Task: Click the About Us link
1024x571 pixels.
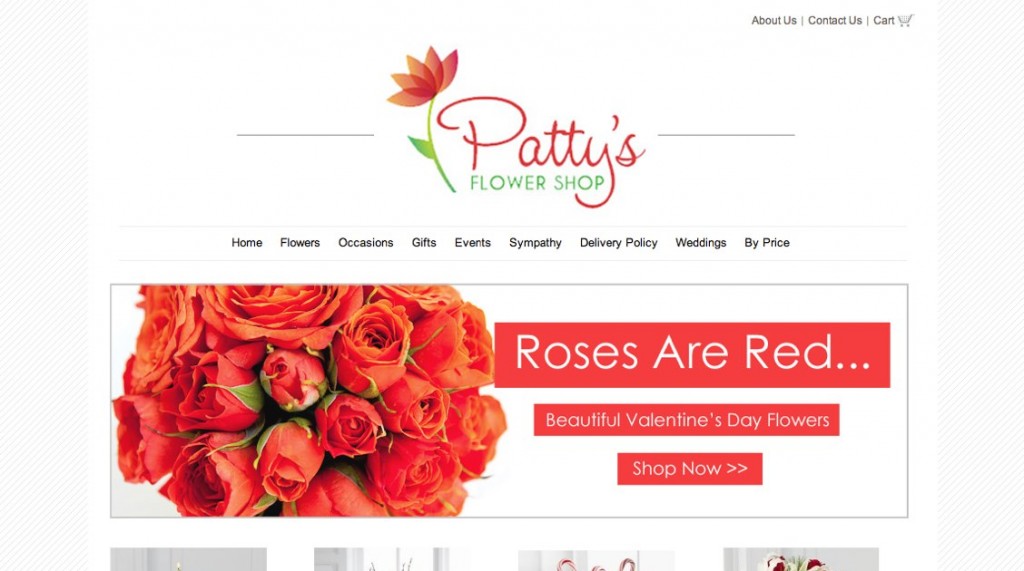Action: click(x=774, y=20)
